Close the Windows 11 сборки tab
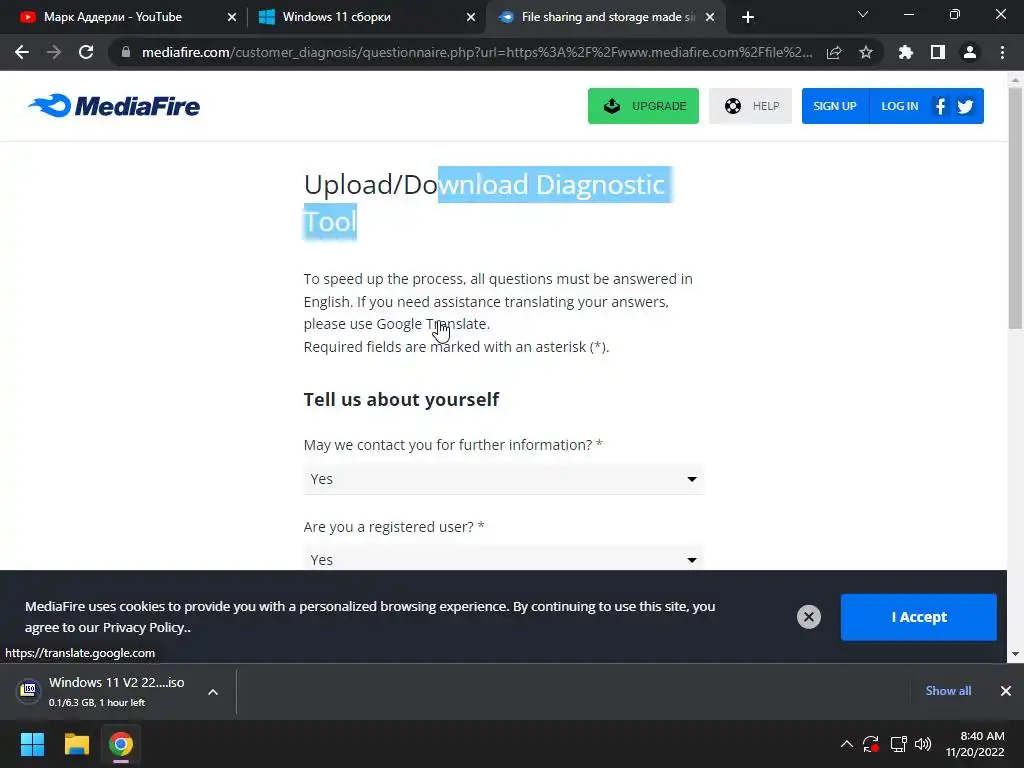This screenshot has width=1024, height=768. (471, 17)
